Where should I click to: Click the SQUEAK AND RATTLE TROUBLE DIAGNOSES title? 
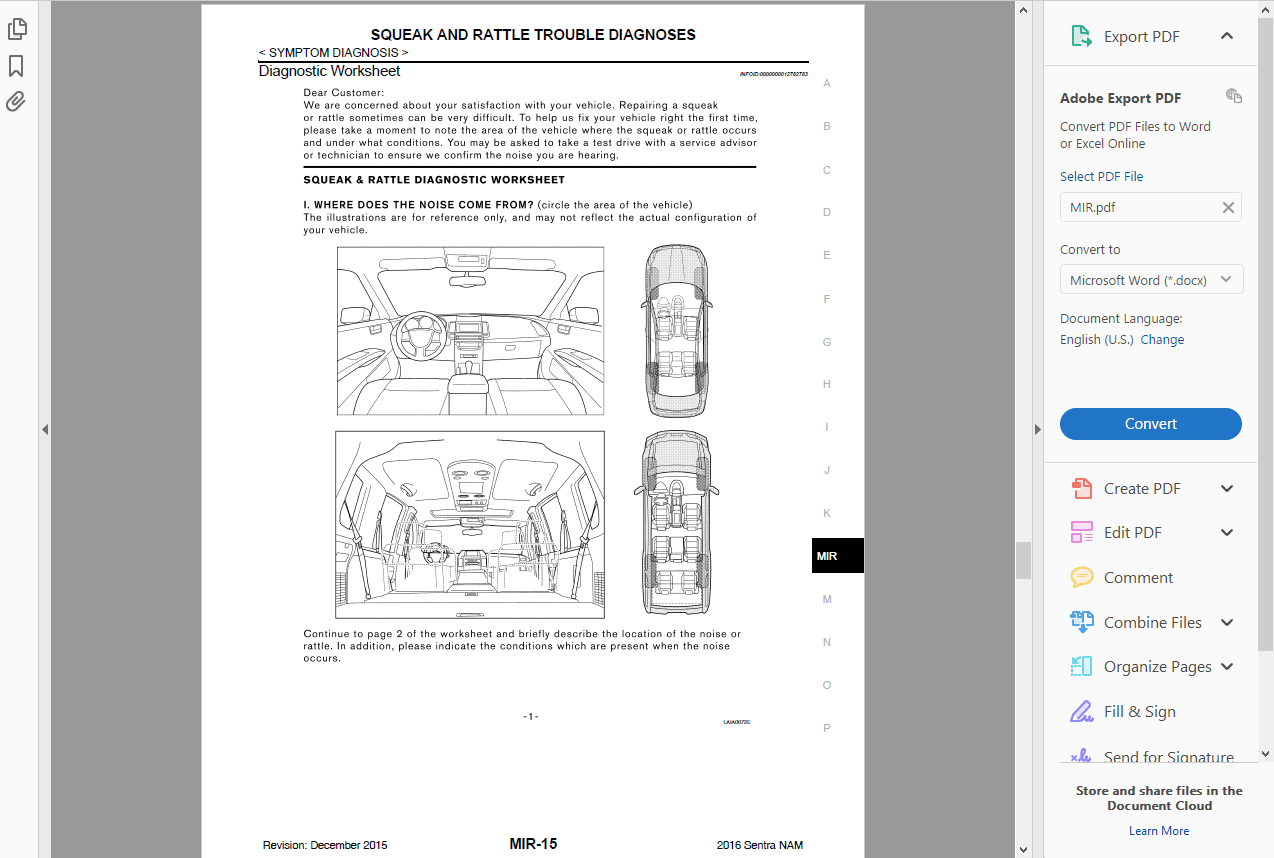coord(533,35)
